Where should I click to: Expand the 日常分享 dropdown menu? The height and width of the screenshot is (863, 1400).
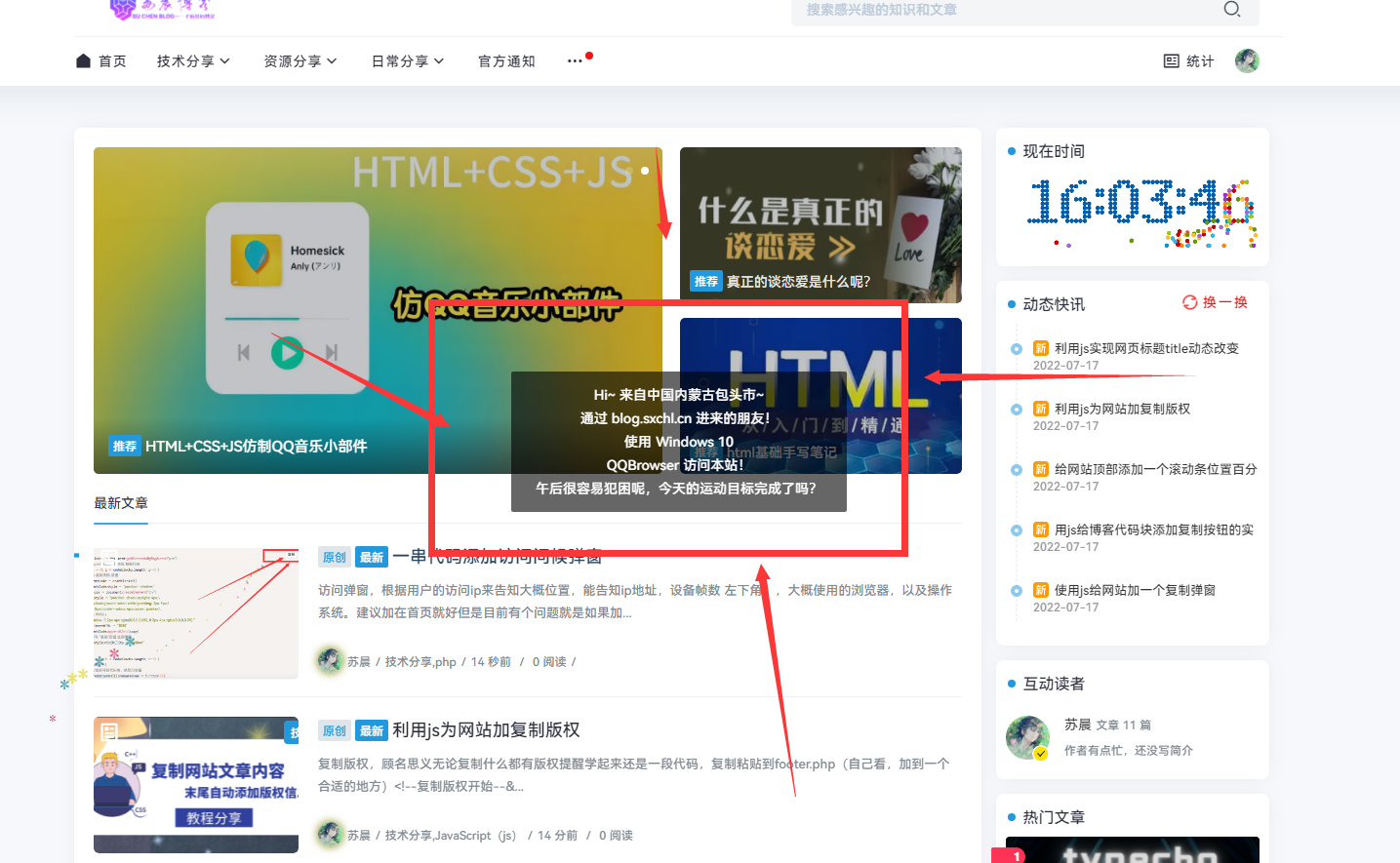[x=408, y=61]
